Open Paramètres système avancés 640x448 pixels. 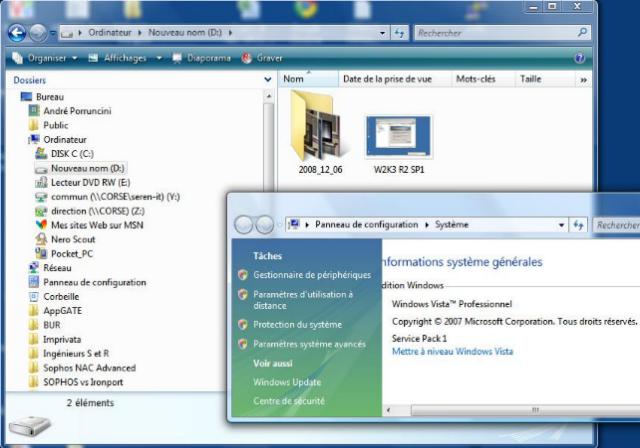click(x=309, y=344)
